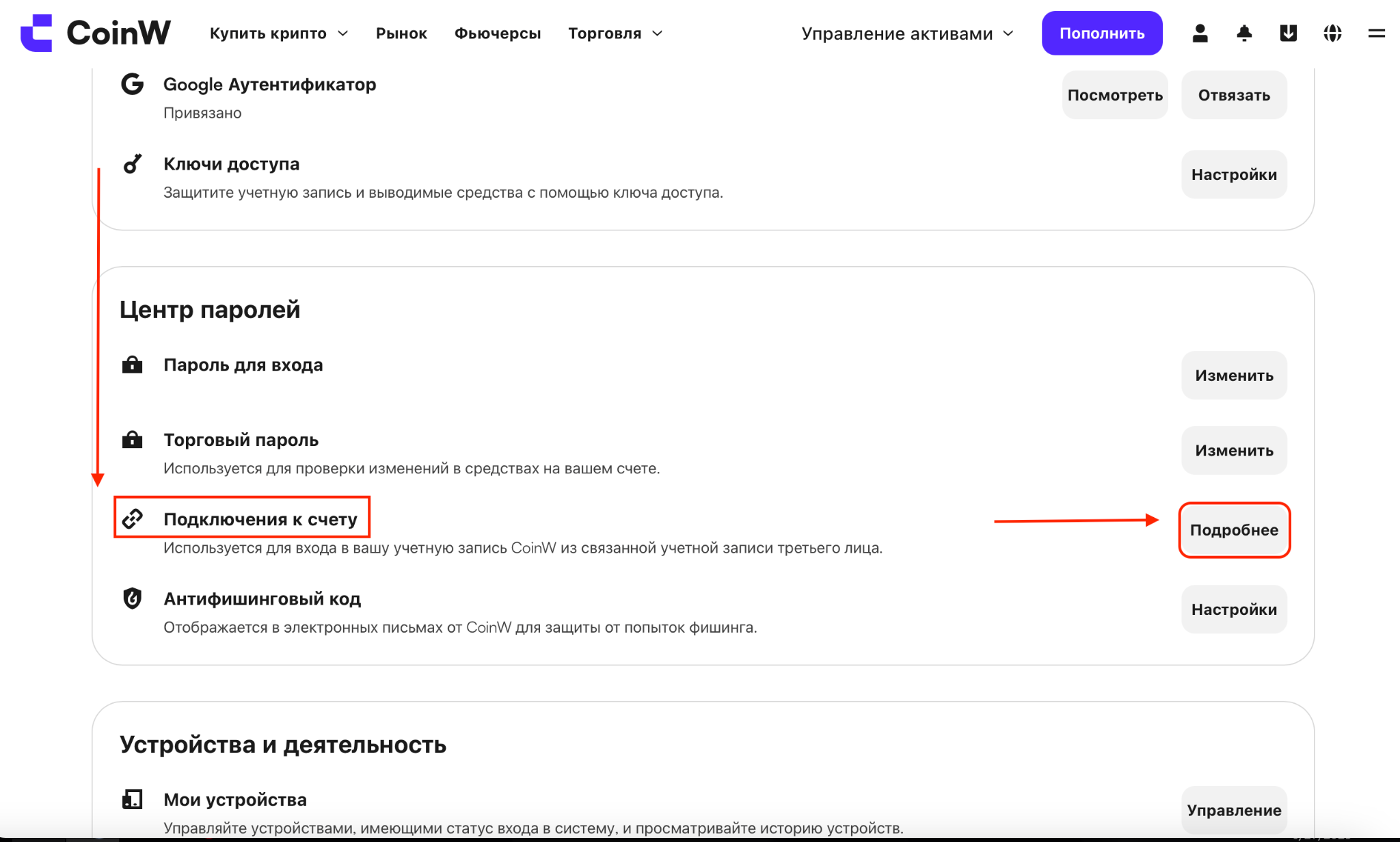Click the CoinW logo
The width and height of the screenshot is (1400, 842).
(96, 33)
